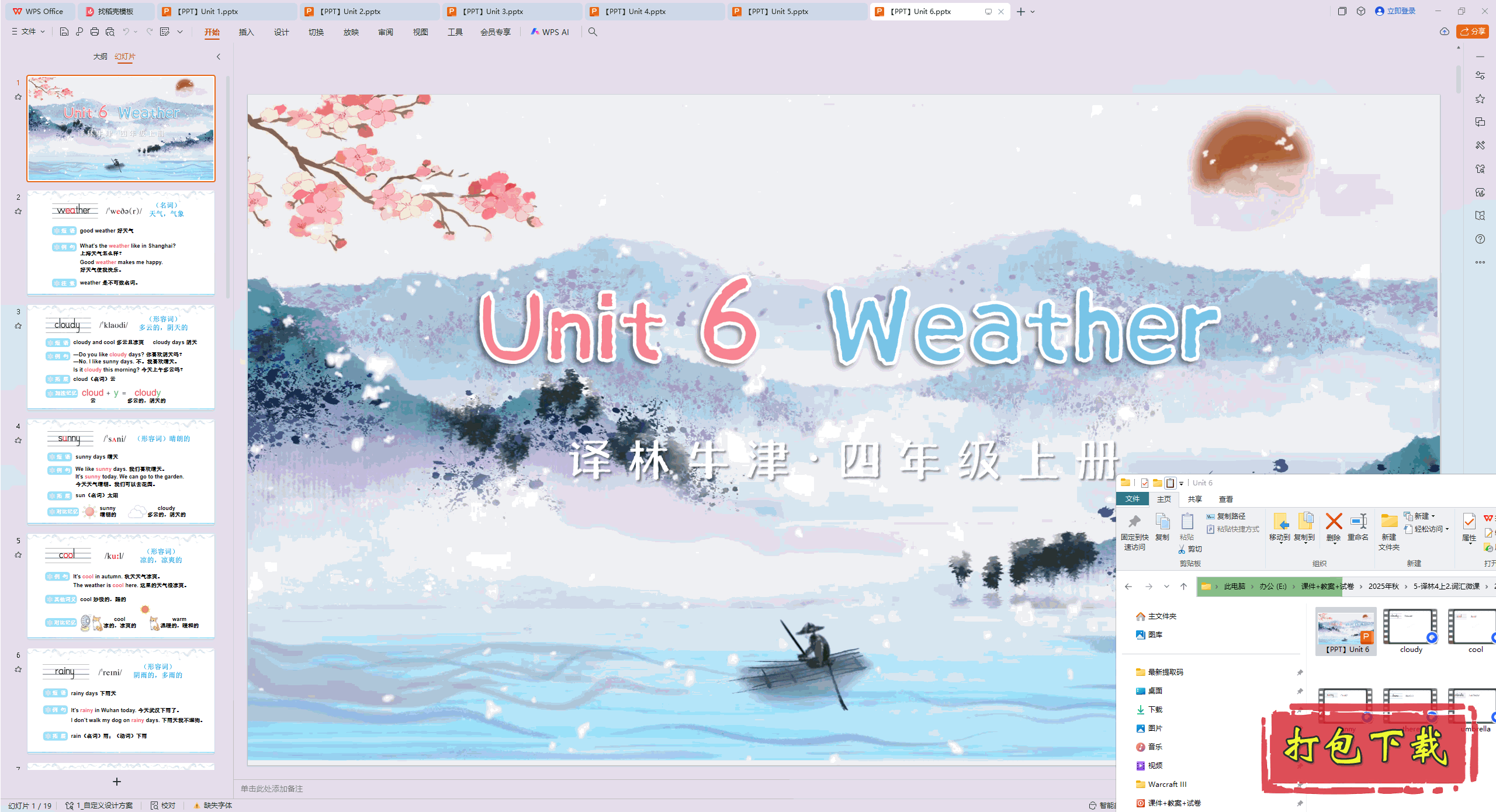
Task: Toggle the star next to slide 2 thumbnail
Action: [x=18, y=211]
